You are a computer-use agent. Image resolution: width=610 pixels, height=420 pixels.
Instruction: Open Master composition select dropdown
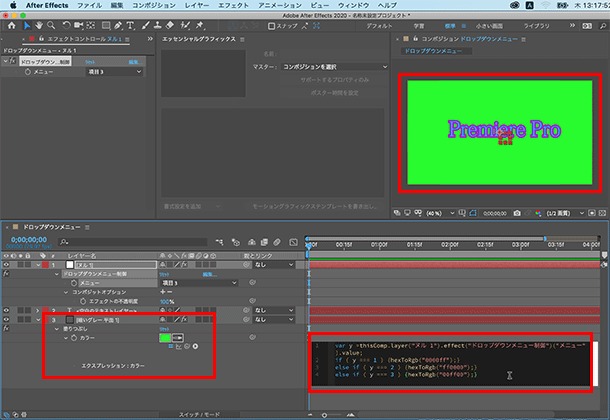tap(335, 67)
